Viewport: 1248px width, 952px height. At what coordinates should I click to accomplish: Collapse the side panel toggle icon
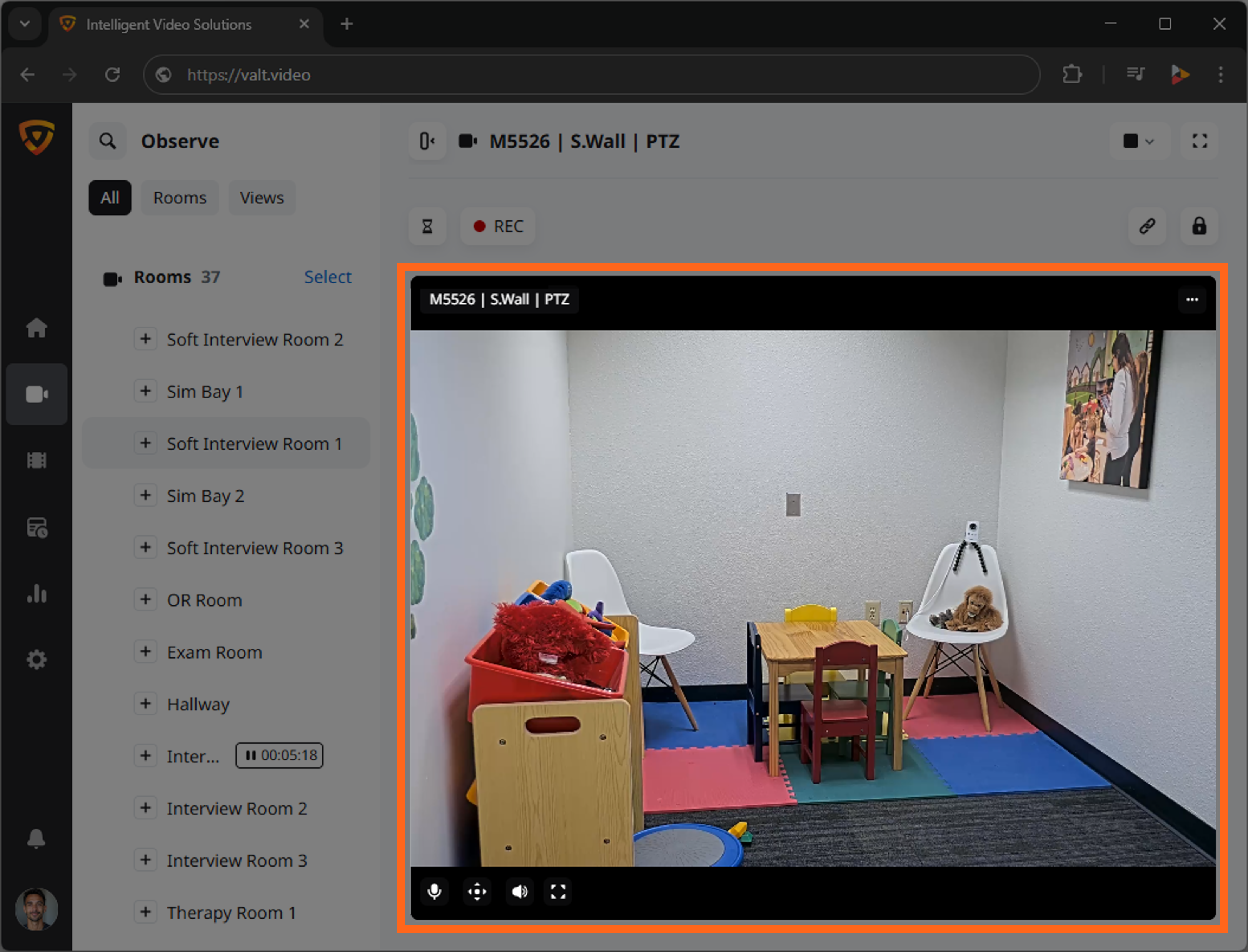(427, 141)
